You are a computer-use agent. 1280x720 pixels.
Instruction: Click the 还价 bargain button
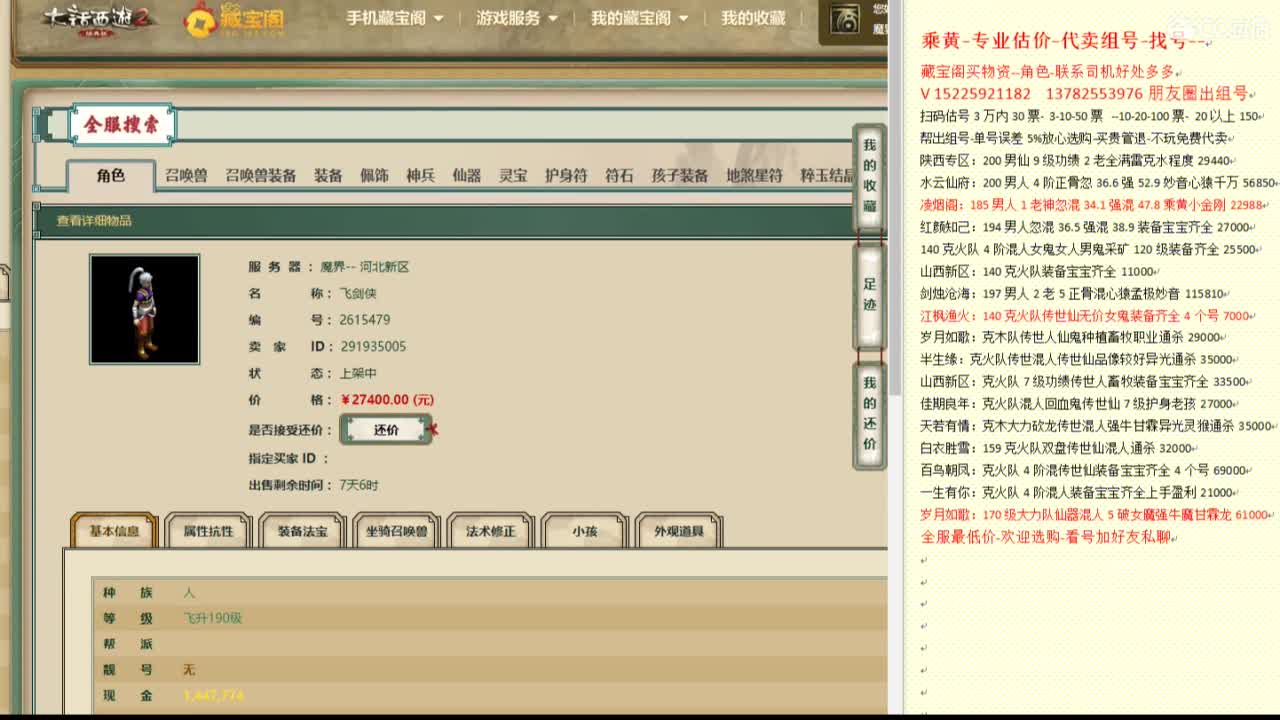pyautogui.click(x=386, y=429)
